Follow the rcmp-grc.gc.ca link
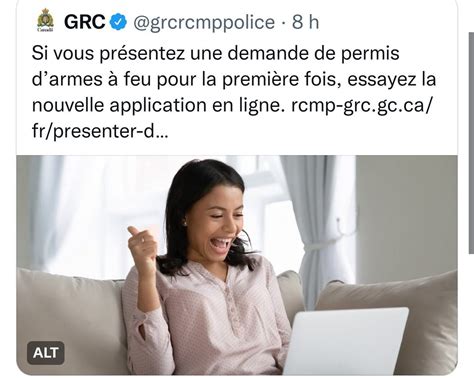 [x=362, y=106]
